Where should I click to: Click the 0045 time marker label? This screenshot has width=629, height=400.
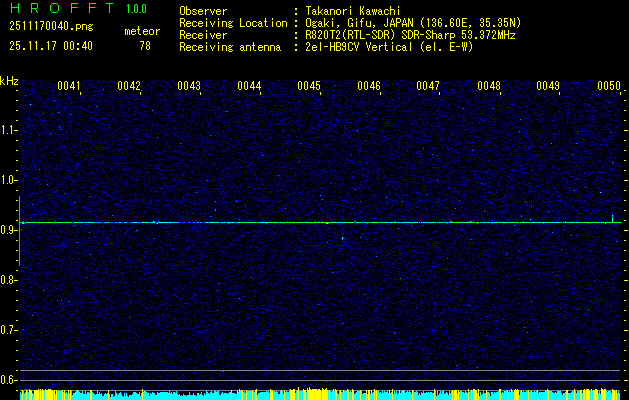[309, 87]
